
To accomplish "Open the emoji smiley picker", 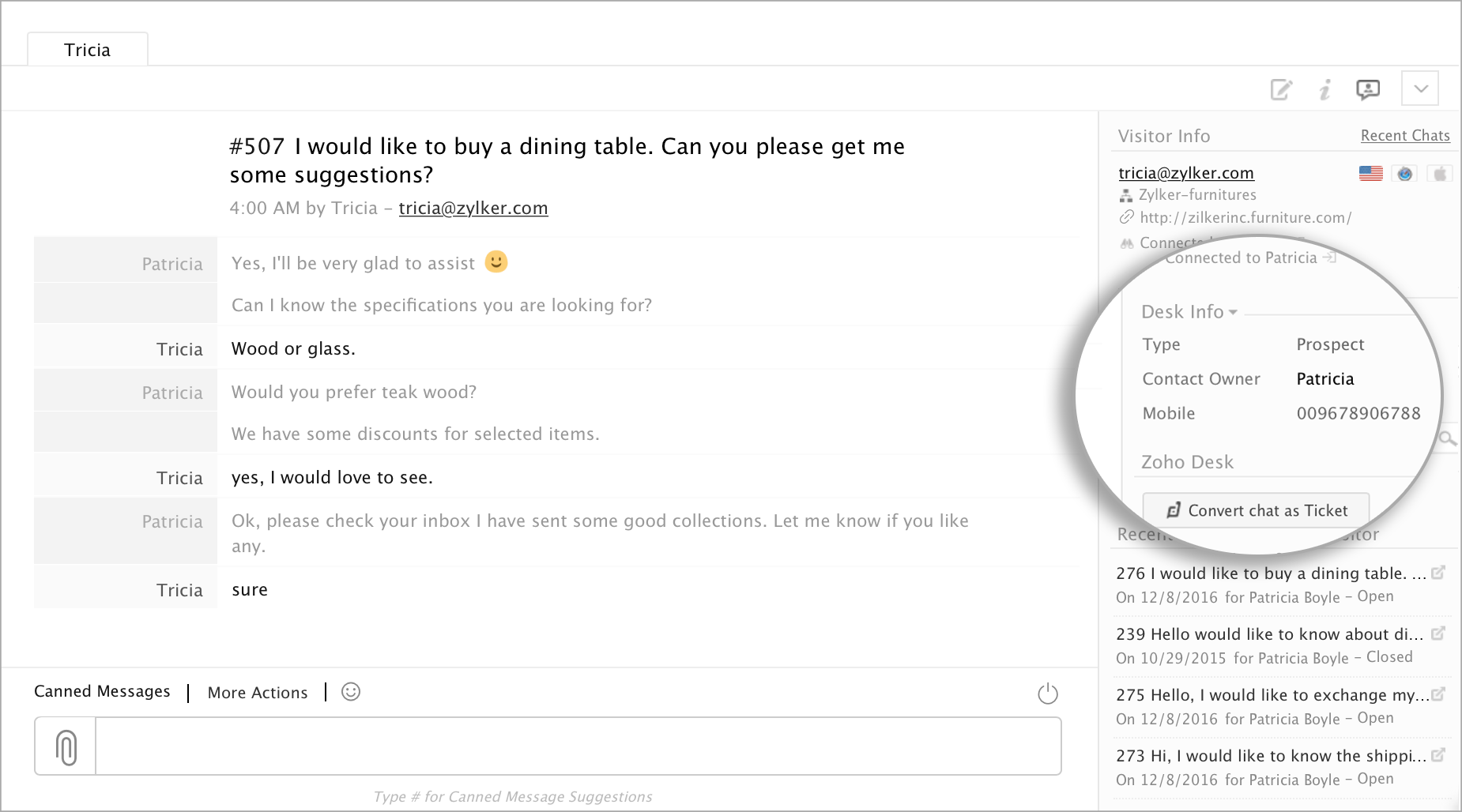I will click(x=351, y=692).
